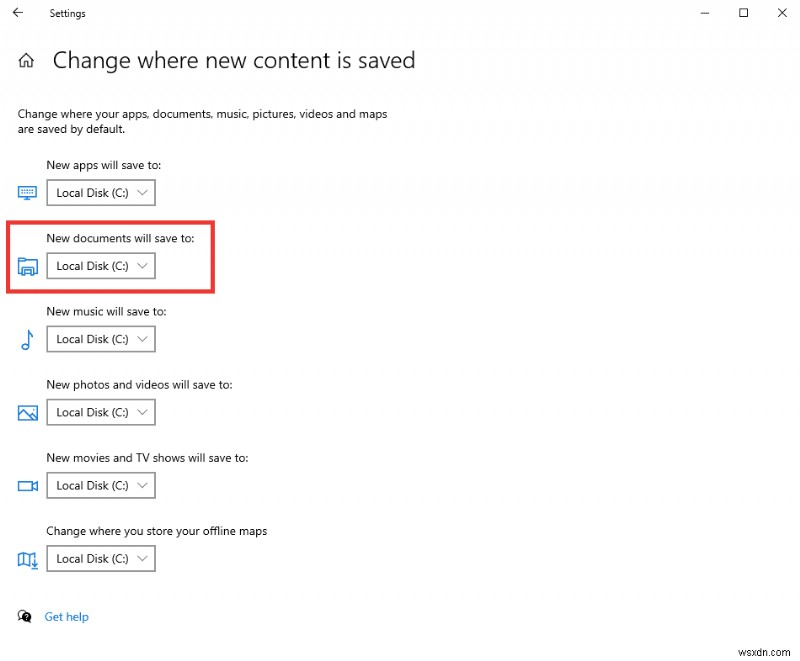Image resolution: width=800 pixels, height=661 pixels.
Task: Click the New documents save icon
Action: [x=27, y=266]
